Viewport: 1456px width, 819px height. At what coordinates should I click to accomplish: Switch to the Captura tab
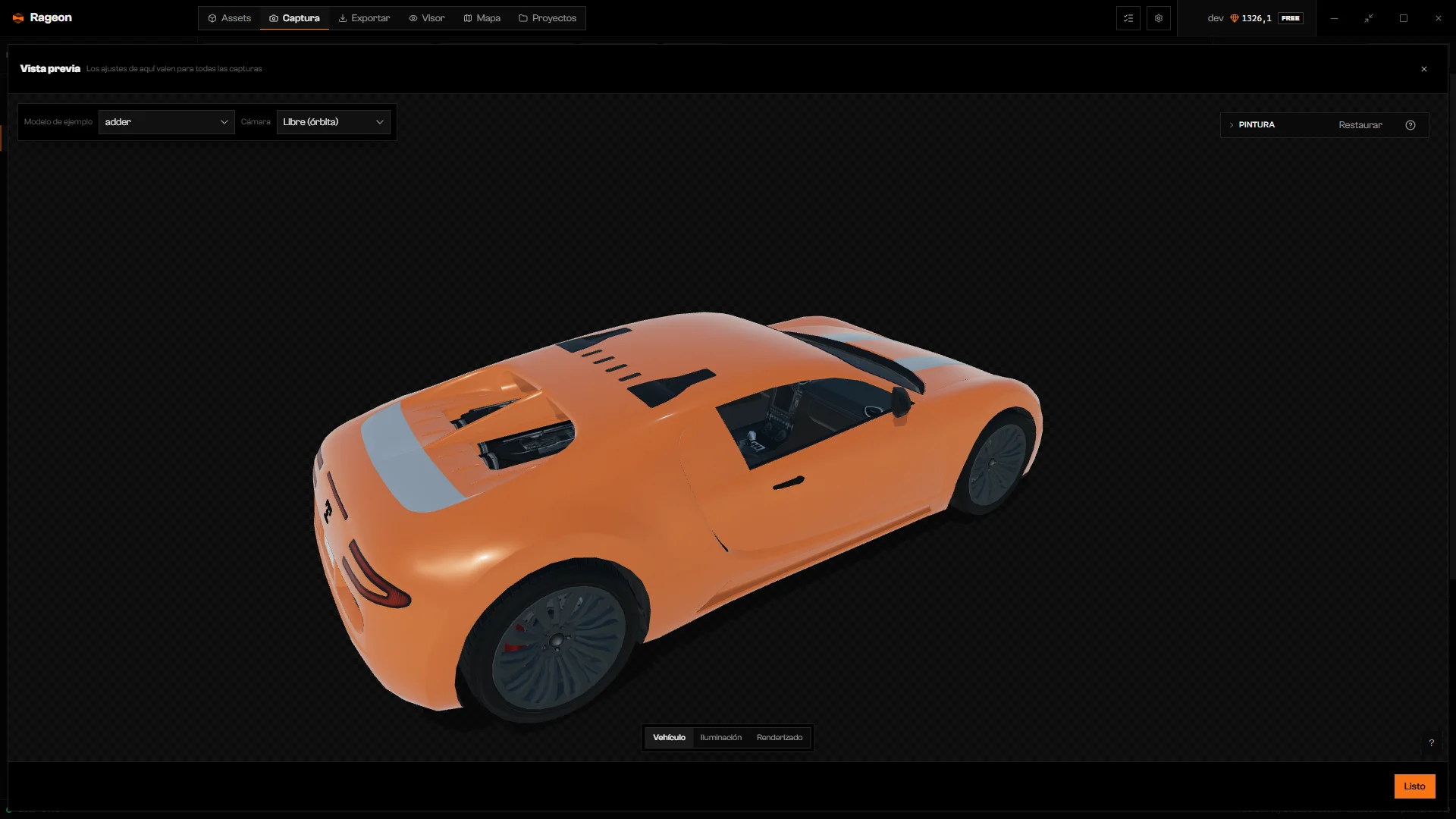click(294, 18)
